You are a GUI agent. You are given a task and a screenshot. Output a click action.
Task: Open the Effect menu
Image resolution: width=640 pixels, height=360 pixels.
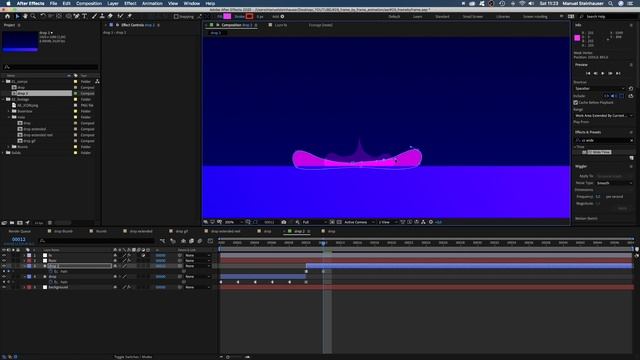point(130,3)
